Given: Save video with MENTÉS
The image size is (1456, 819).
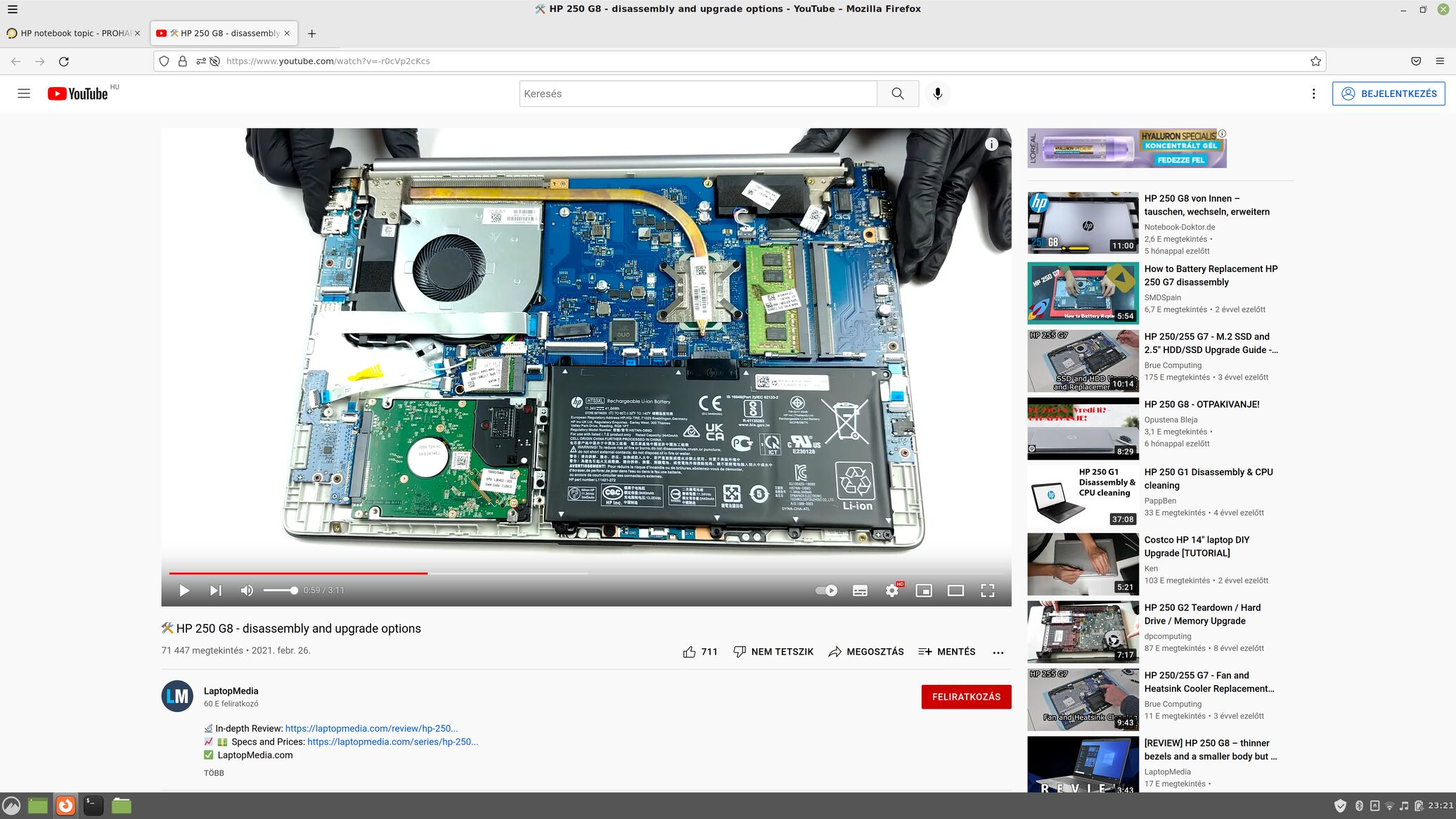Looking at the screenshot, I should coord(947,652).
